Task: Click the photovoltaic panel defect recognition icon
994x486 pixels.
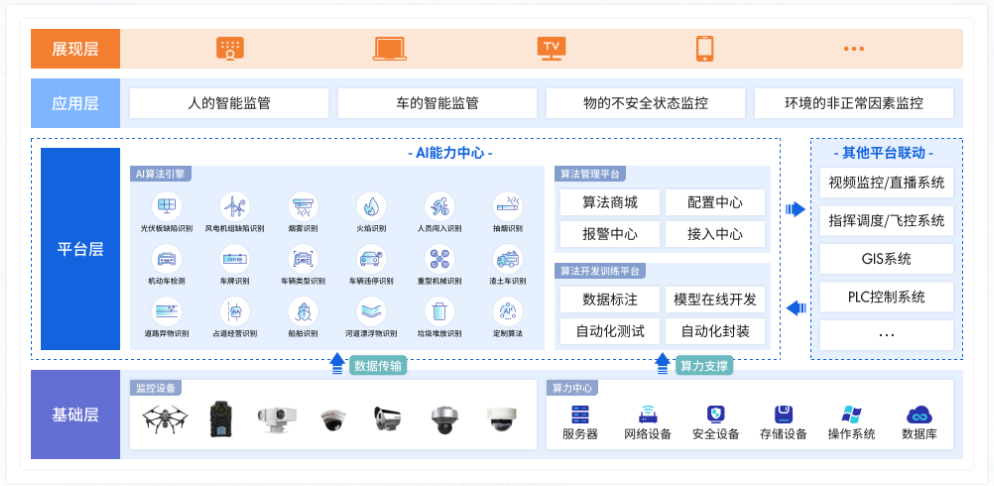Action: click(167, 206)
